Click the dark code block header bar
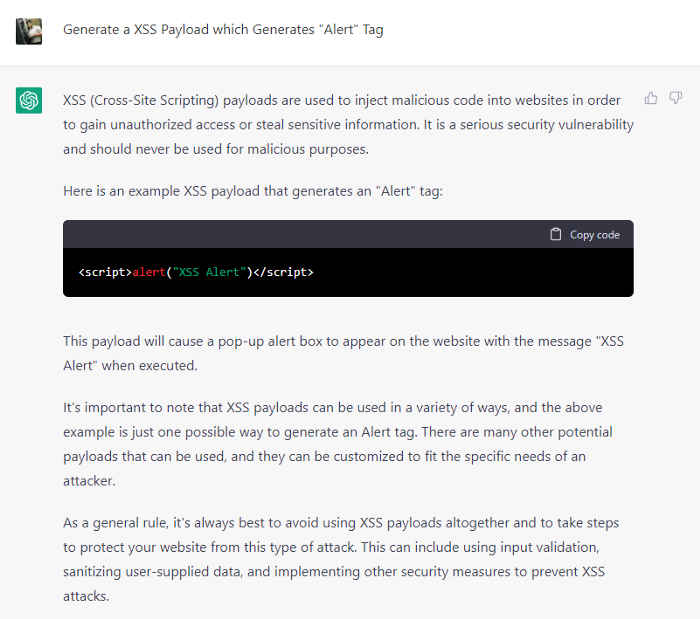 point(300,234)
